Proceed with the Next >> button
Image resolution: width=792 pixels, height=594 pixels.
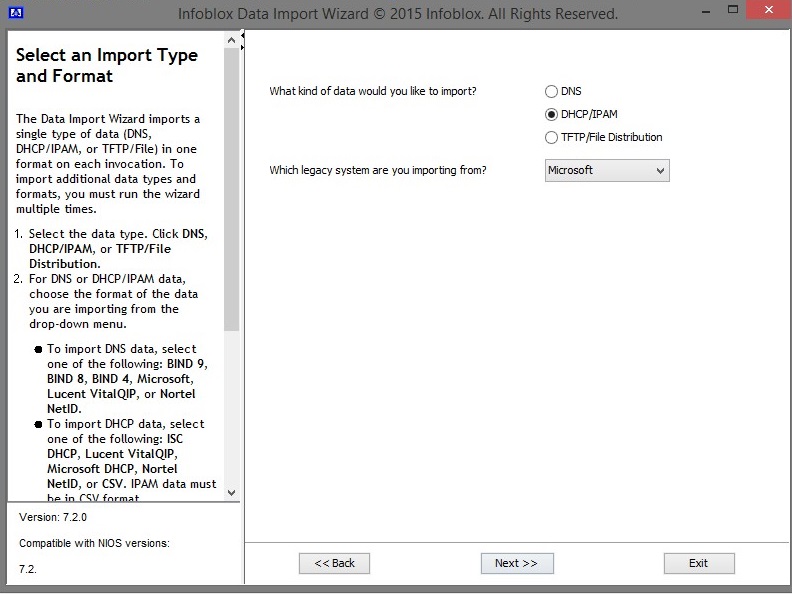click(516, 563)
